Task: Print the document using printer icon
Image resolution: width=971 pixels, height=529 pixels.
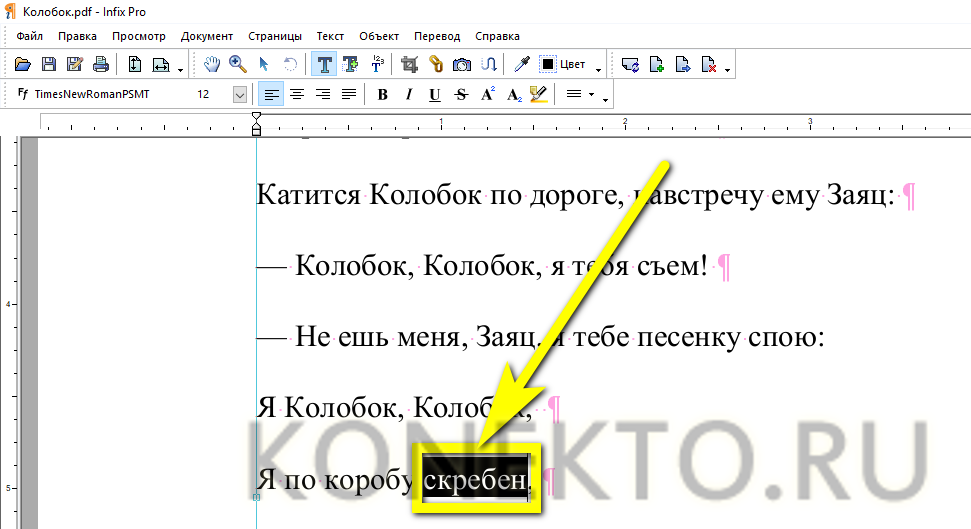Action: [100, 65]
